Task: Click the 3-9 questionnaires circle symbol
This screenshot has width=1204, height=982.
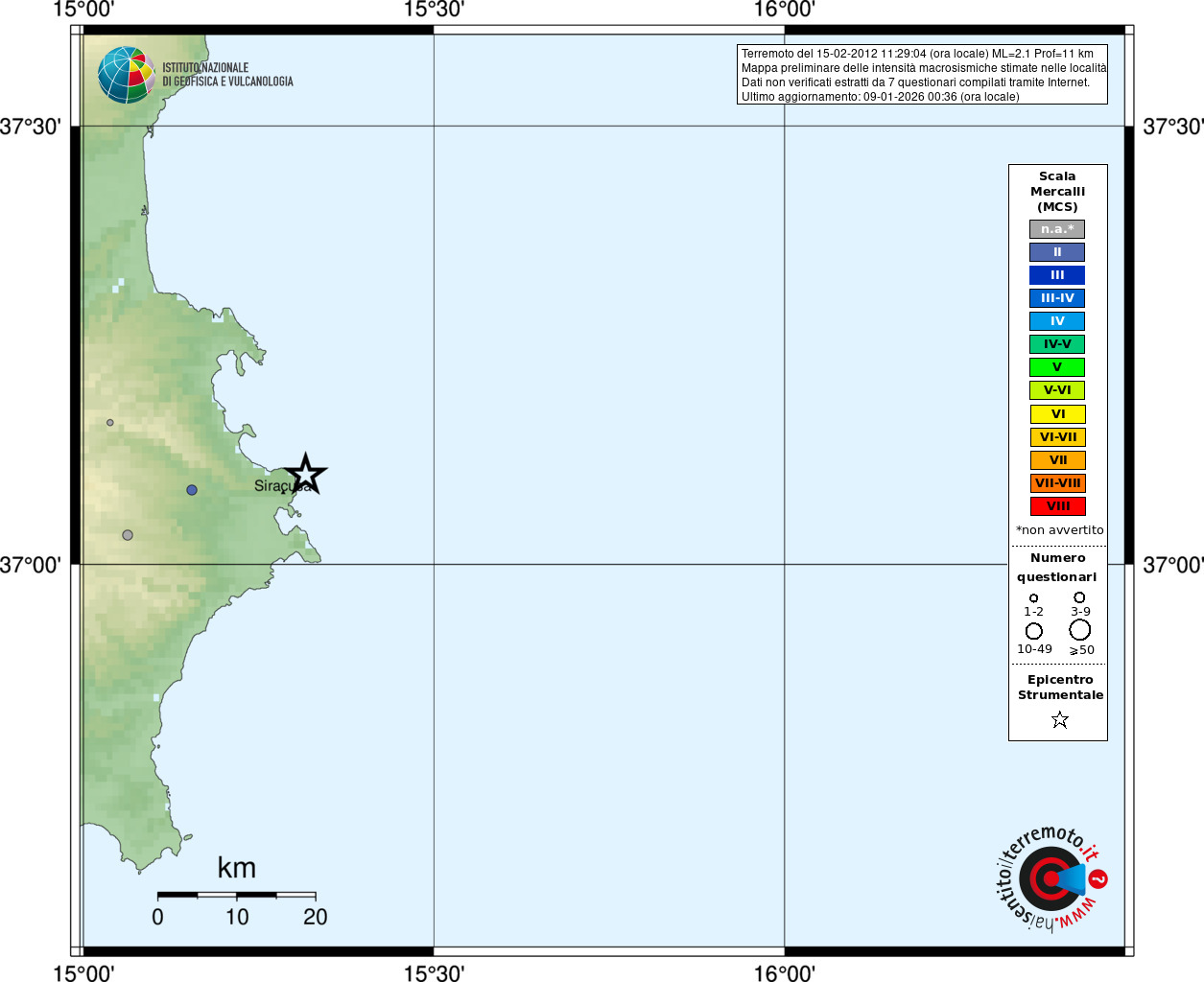Action: tap(1079, 596)
